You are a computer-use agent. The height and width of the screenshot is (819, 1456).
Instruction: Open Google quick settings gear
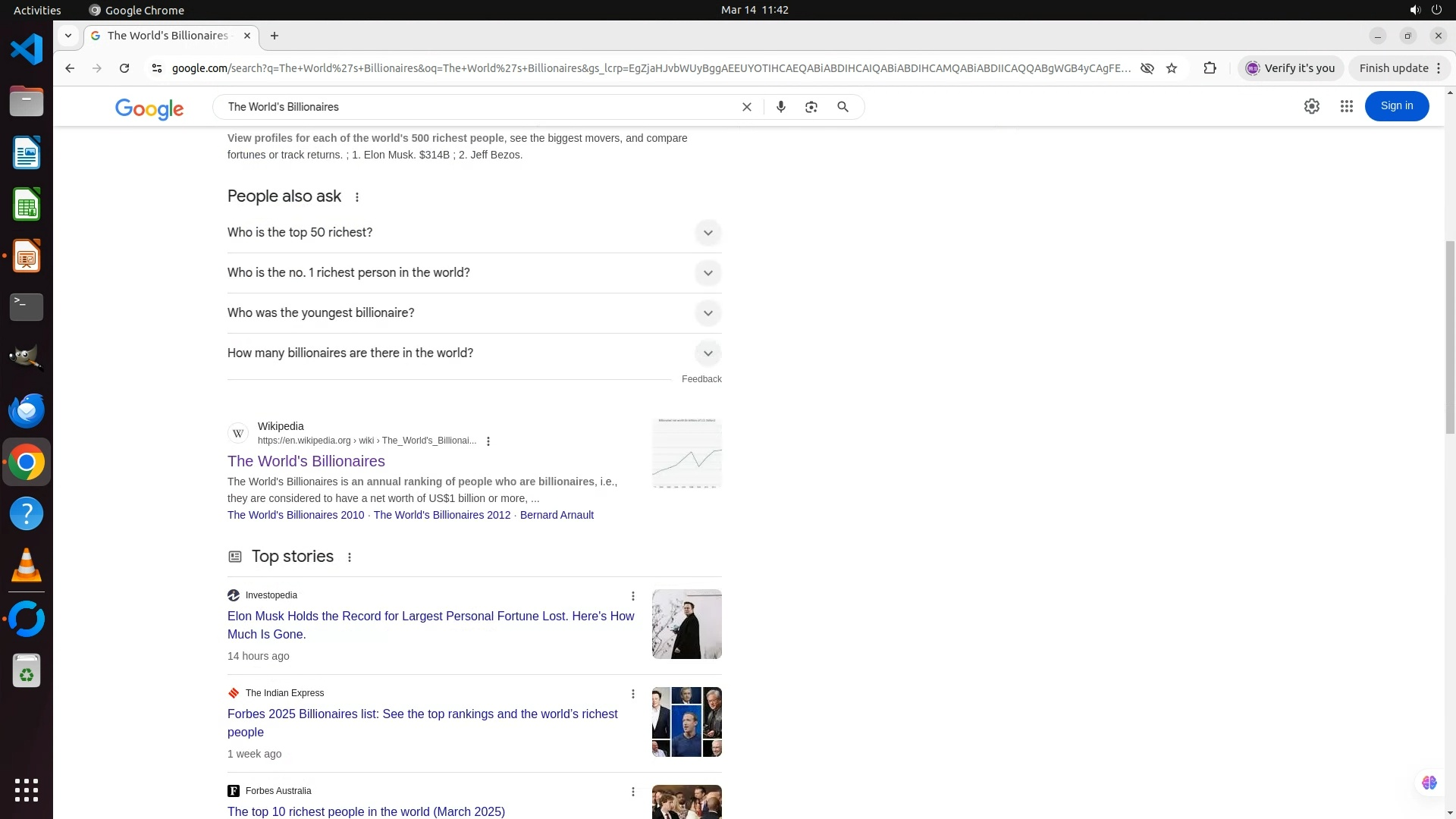(1311, 107)
